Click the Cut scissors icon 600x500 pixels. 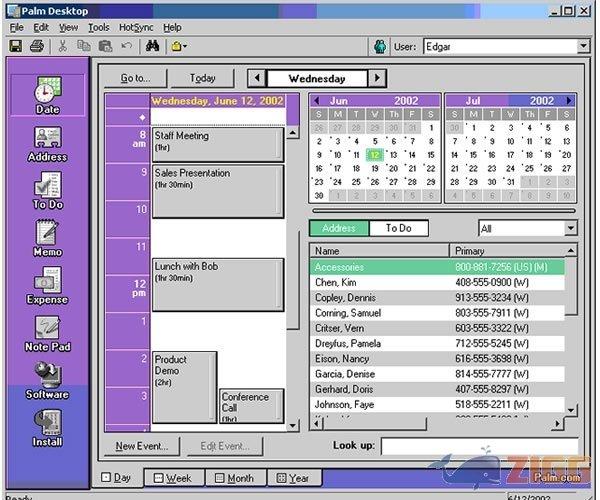(62, 46)
